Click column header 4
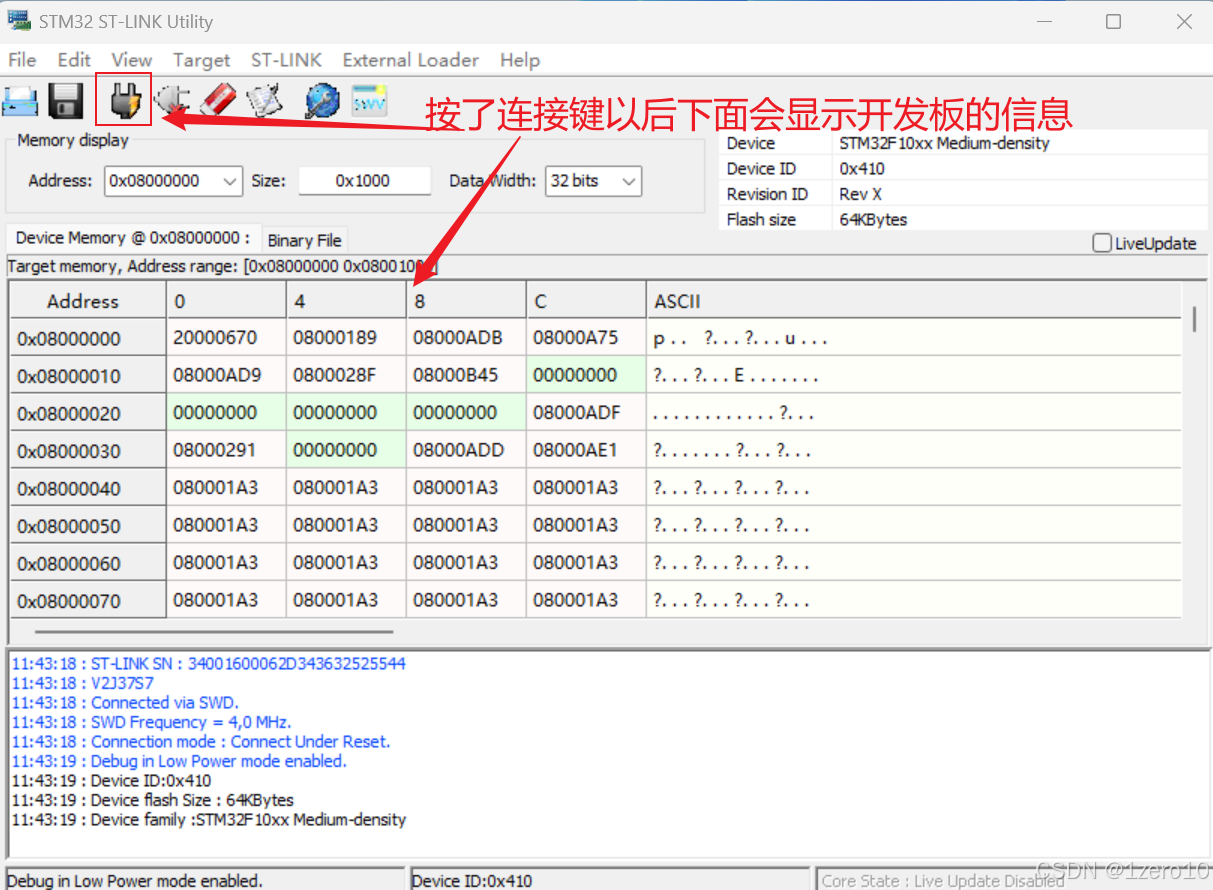This screenshot has height=890, width=1213. tap(347, 301)
